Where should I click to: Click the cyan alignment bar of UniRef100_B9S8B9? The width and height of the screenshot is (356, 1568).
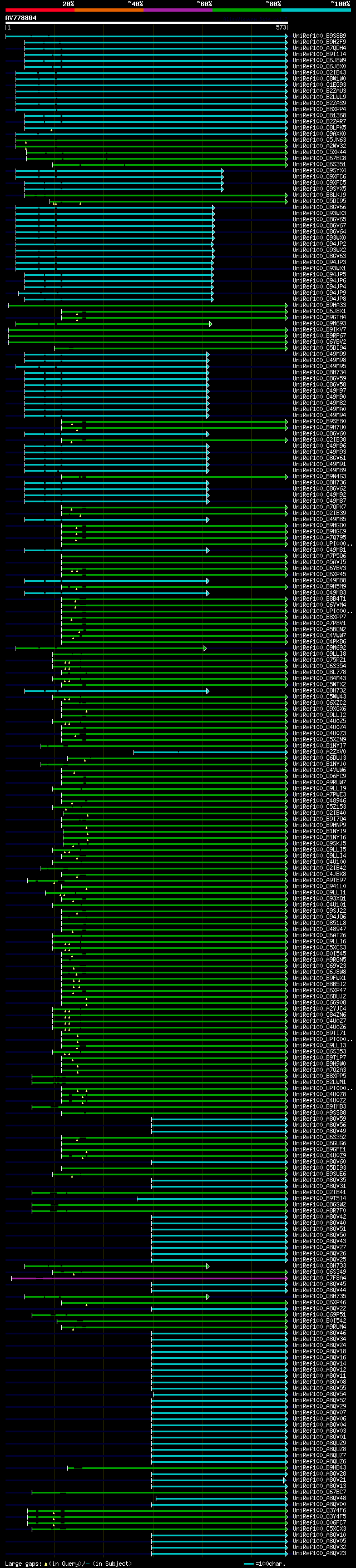tap(147, 37)
